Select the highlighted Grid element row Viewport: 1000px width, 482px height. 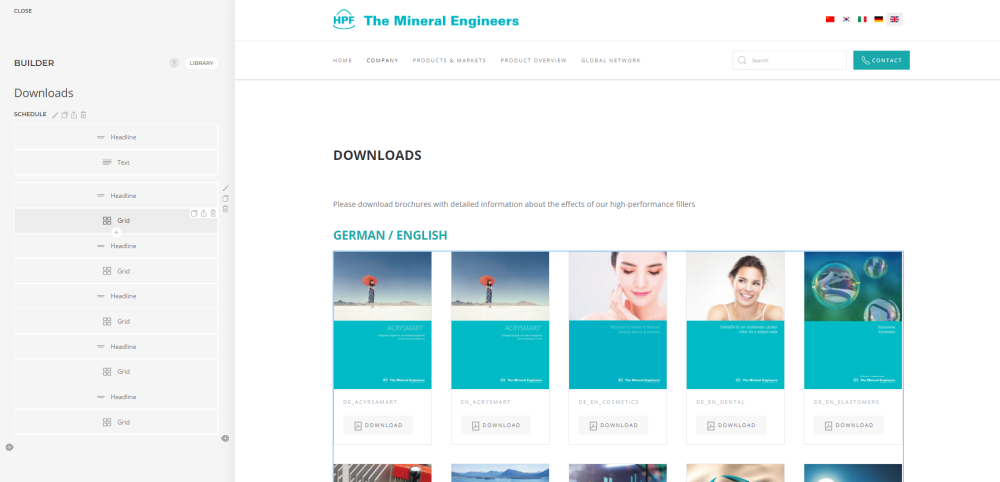click(116, 221)
